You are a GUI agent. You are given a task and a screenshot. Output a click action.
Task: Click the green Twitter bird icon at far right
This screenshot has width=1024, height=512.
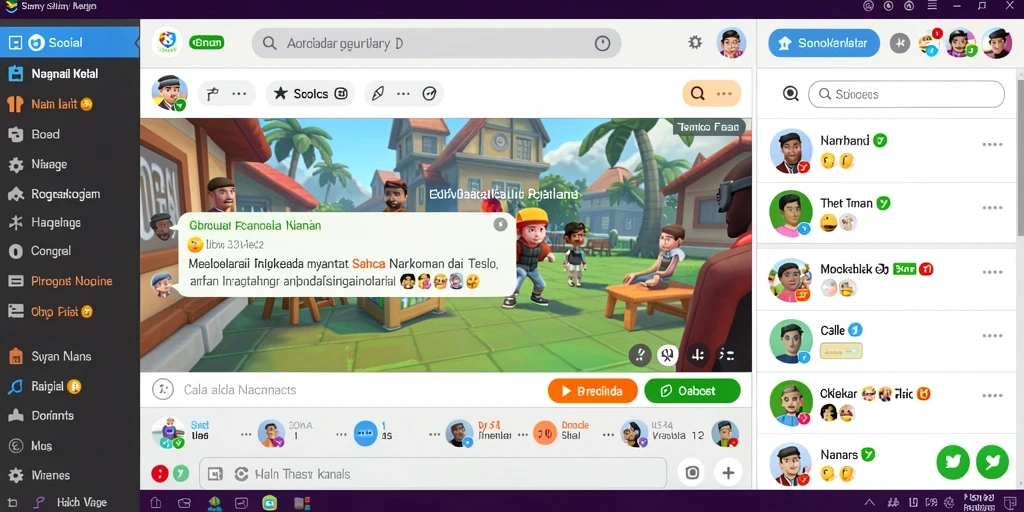click(992, 462)
